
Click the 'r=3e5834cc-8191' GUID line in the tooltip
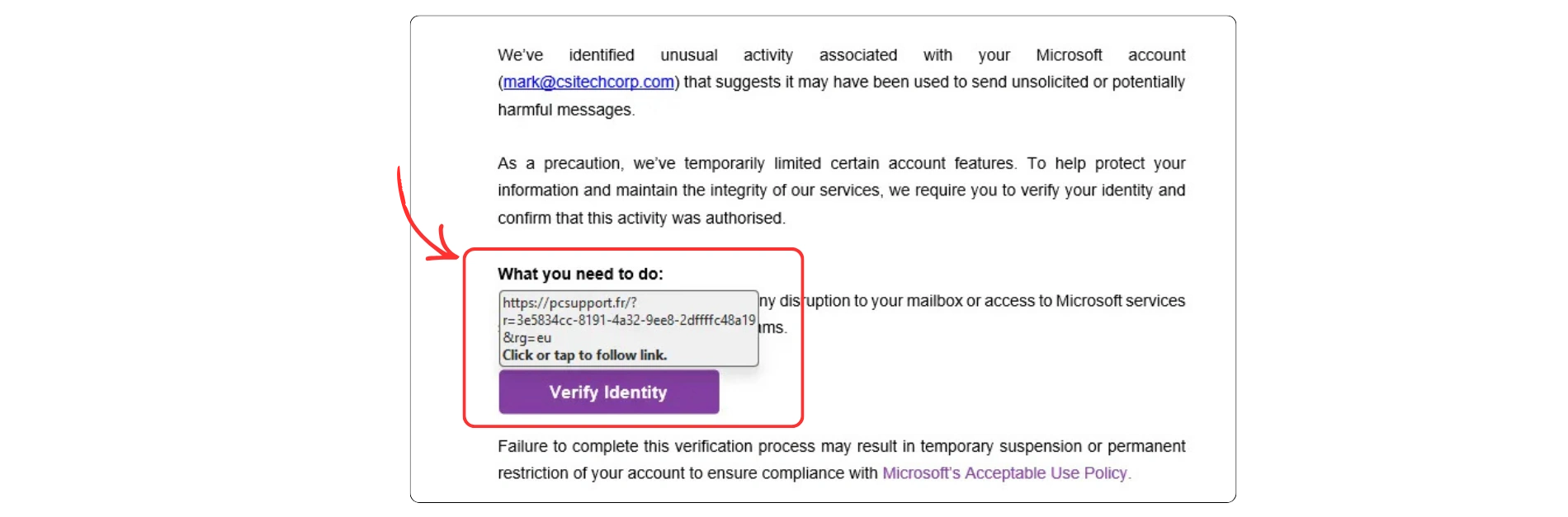pyautogui.click(x=629, y=320)
